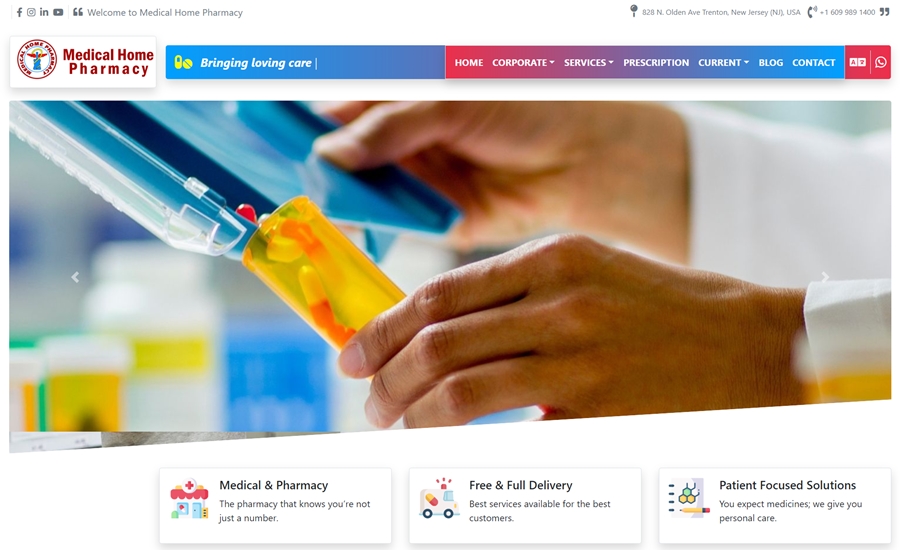This screenshot has height=550, width=900.
Task: Expand the Services dropdown menu
Action: click(x=588, y=63)
